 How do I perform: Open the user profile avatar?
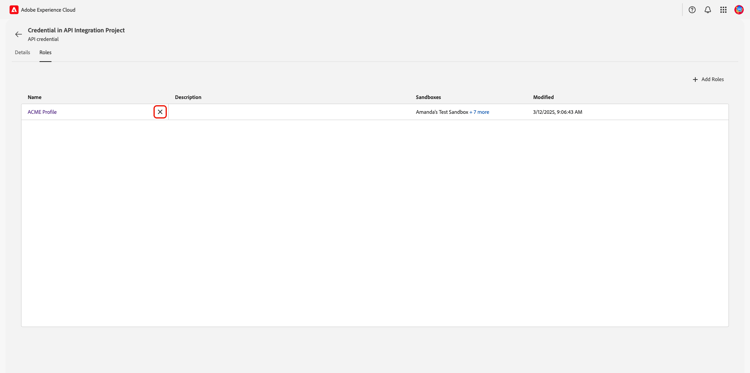tap(739, 10)
